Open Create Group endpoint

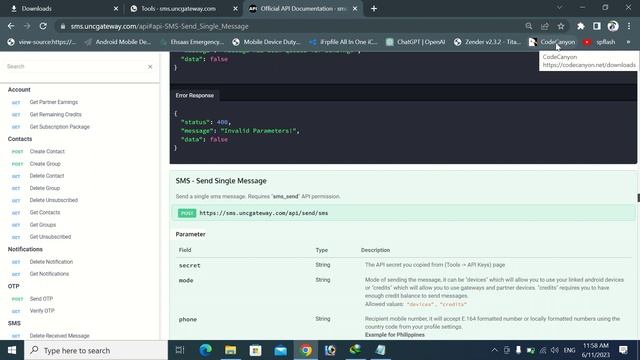click(x=45, y=164)
